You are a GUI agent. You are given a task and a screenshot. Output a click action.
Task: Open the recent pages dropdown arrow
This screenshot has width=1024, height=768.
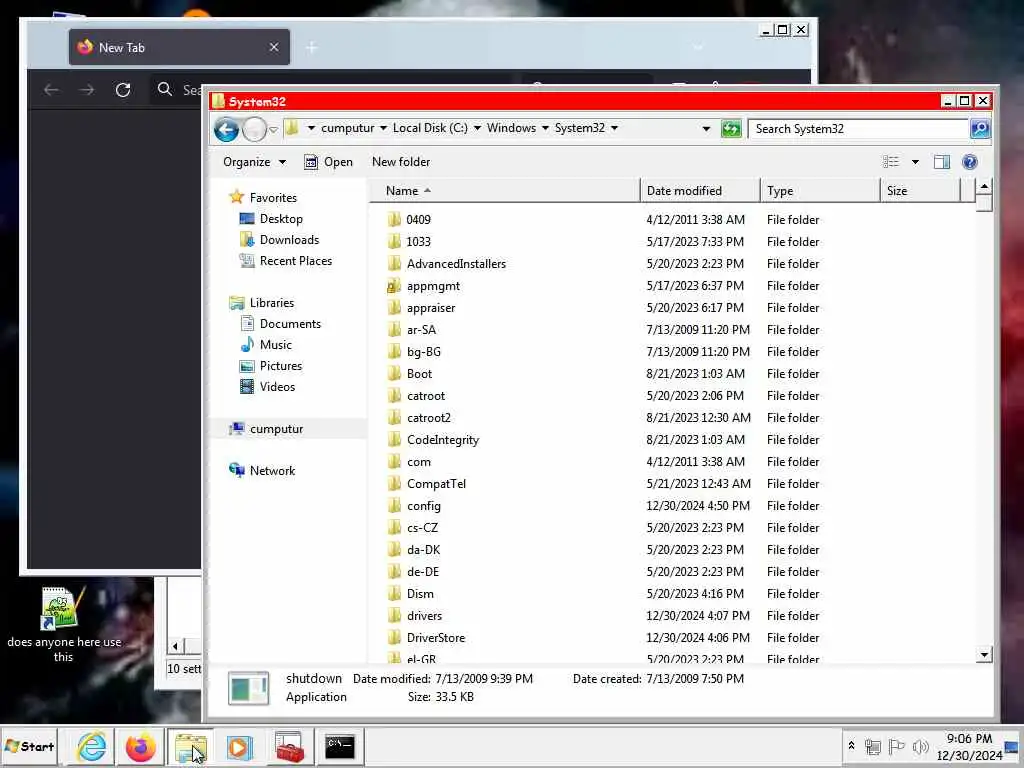click(274, 129)
